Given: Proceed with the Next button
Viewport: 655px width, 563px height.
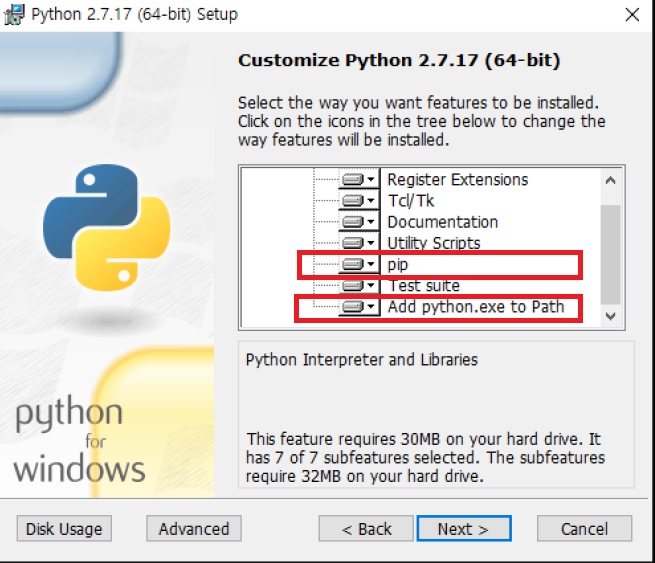Looking at the screenshot, I should 463,529.
